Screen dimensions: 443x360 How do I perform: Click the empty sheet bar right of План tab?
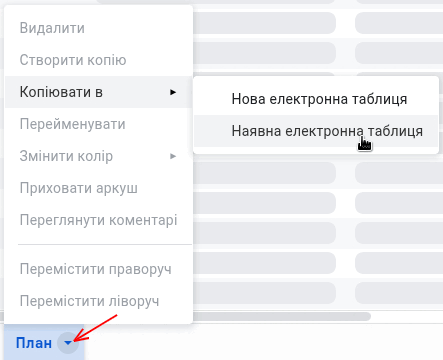tap(263, 342)
